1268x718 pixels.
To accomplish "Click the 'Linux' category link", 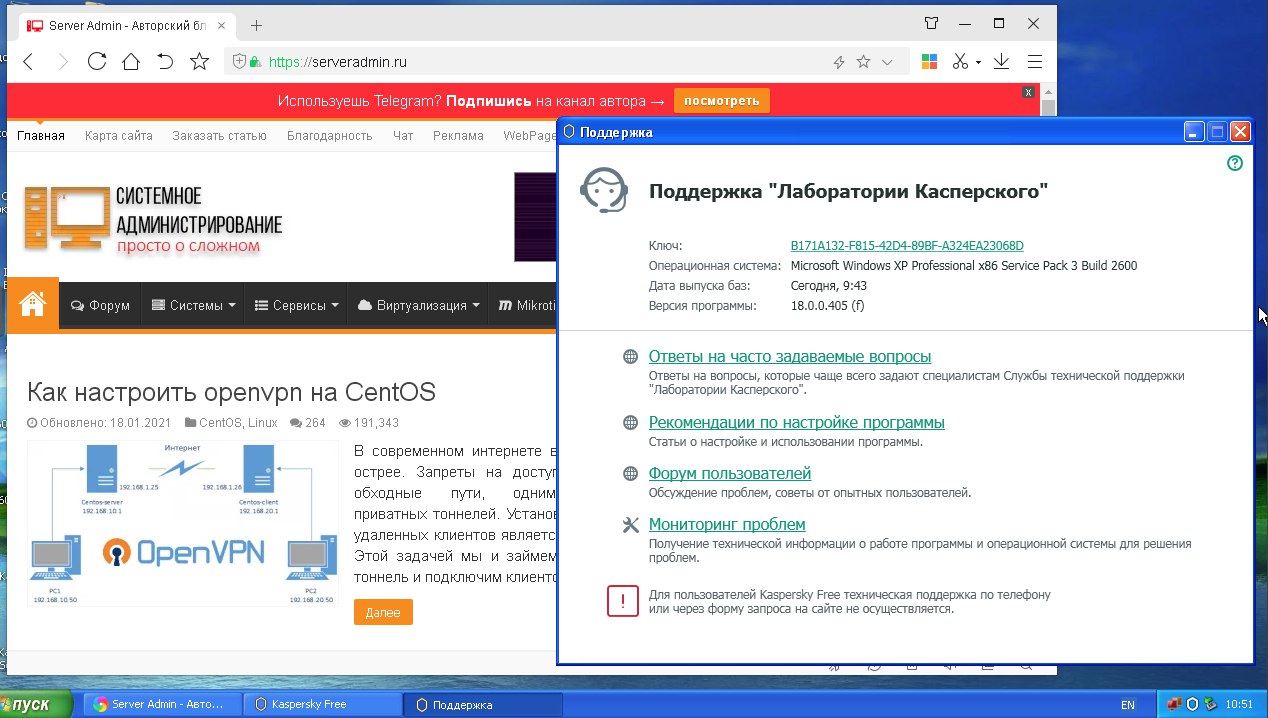I will click(263, 423).
